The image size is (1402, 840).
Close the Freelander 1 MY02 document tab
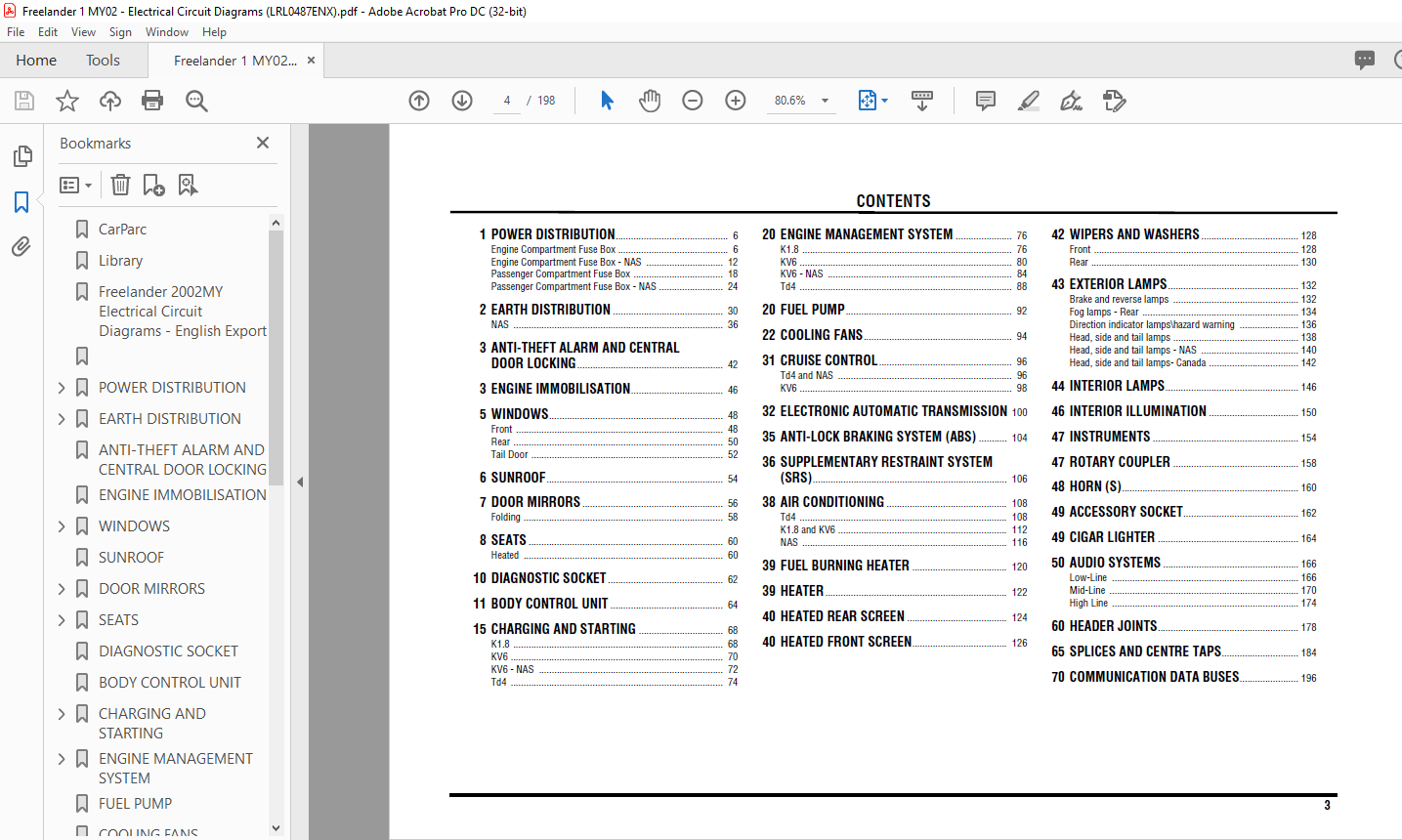pos(311,61)
